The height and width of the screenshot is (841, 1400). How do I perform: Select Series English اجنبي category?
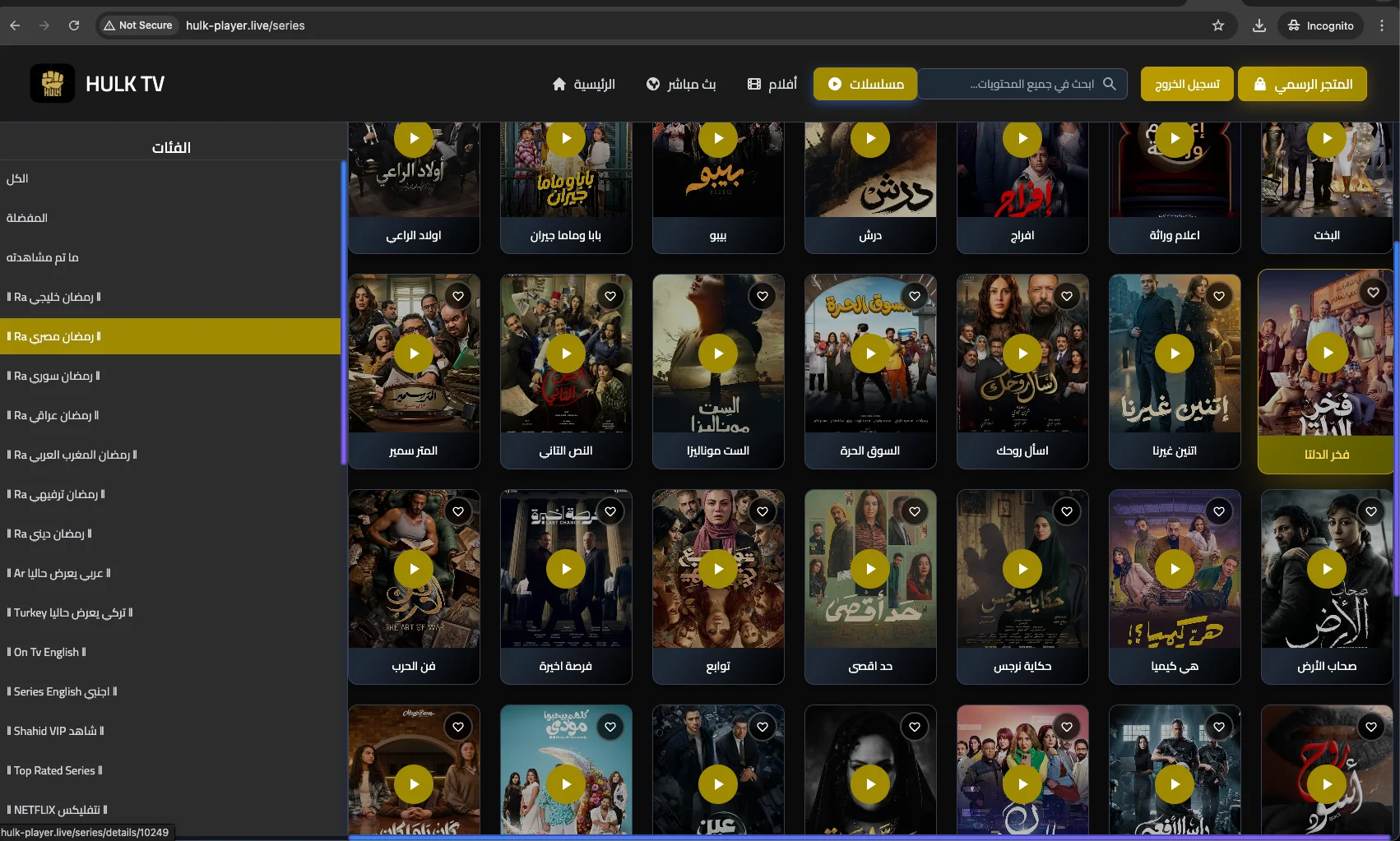click(170, 691)
